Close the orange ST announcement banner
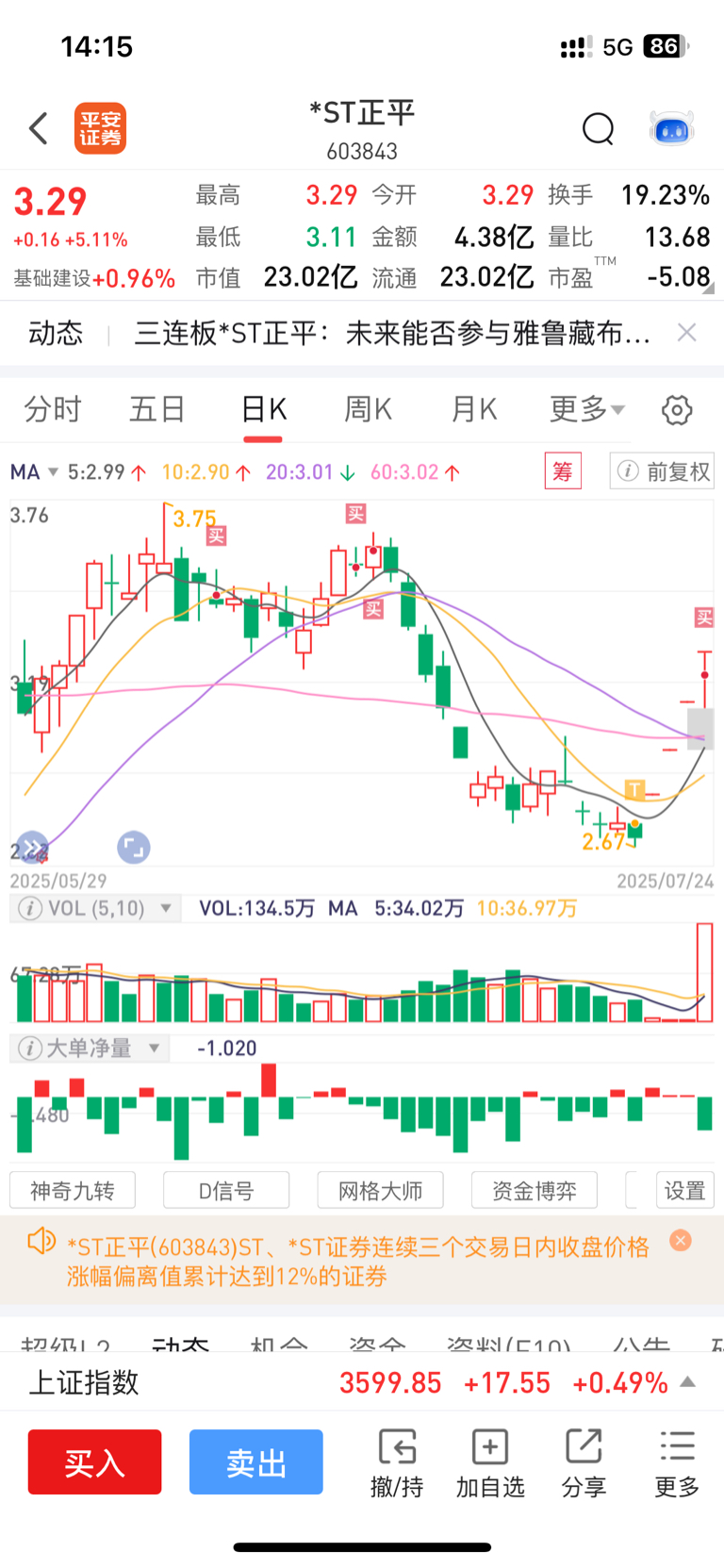This screenshot has height=1568, width=724. pos(680,1241)
